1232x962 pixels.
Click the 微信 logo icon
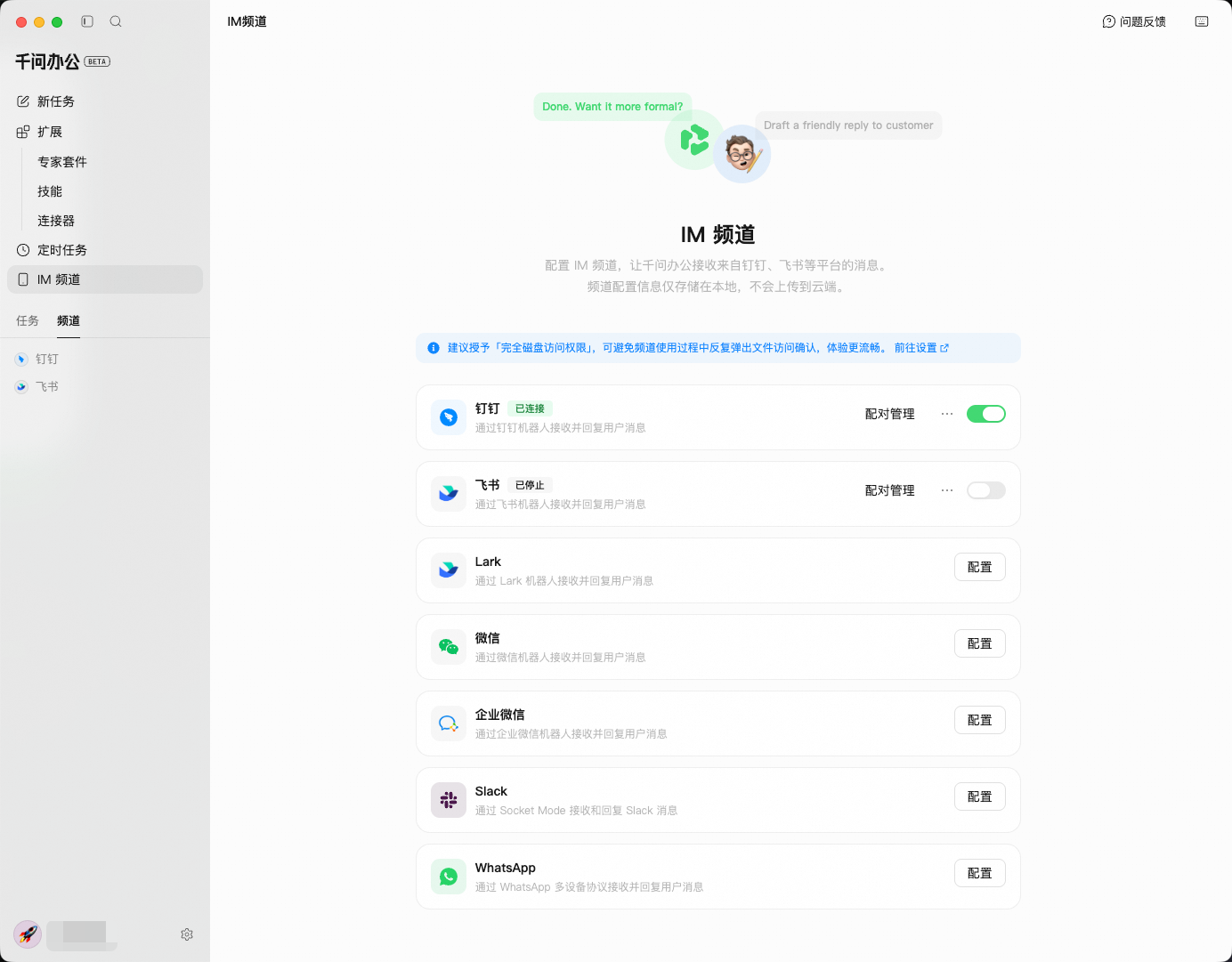449,647
